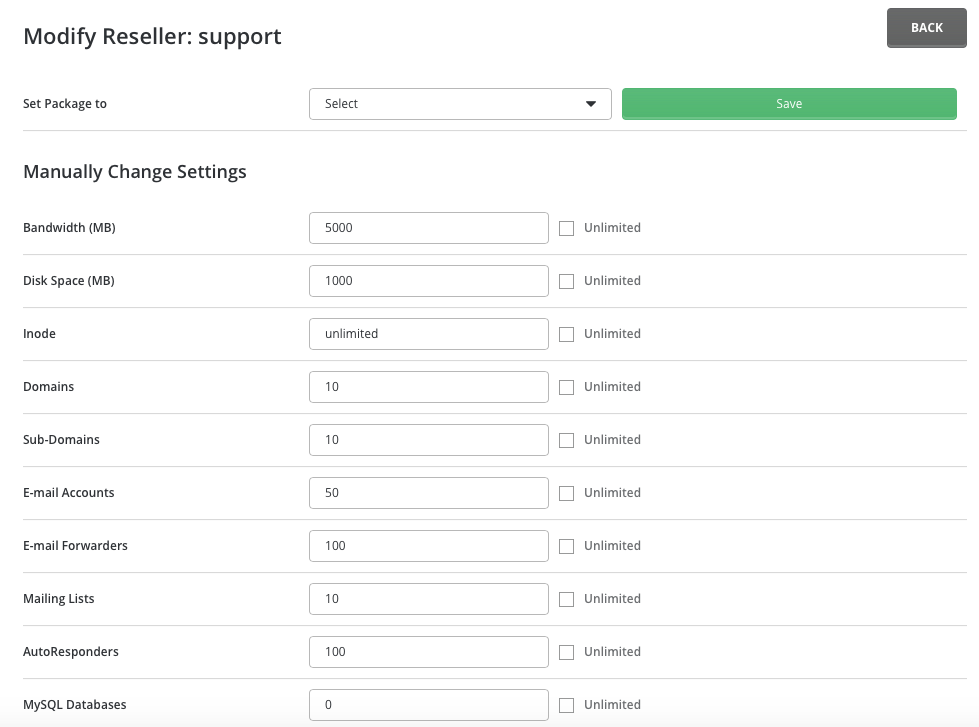The width and height of the screenshot is (979, 727).
Task: Click the green Save button
Action: pos(789,104)
